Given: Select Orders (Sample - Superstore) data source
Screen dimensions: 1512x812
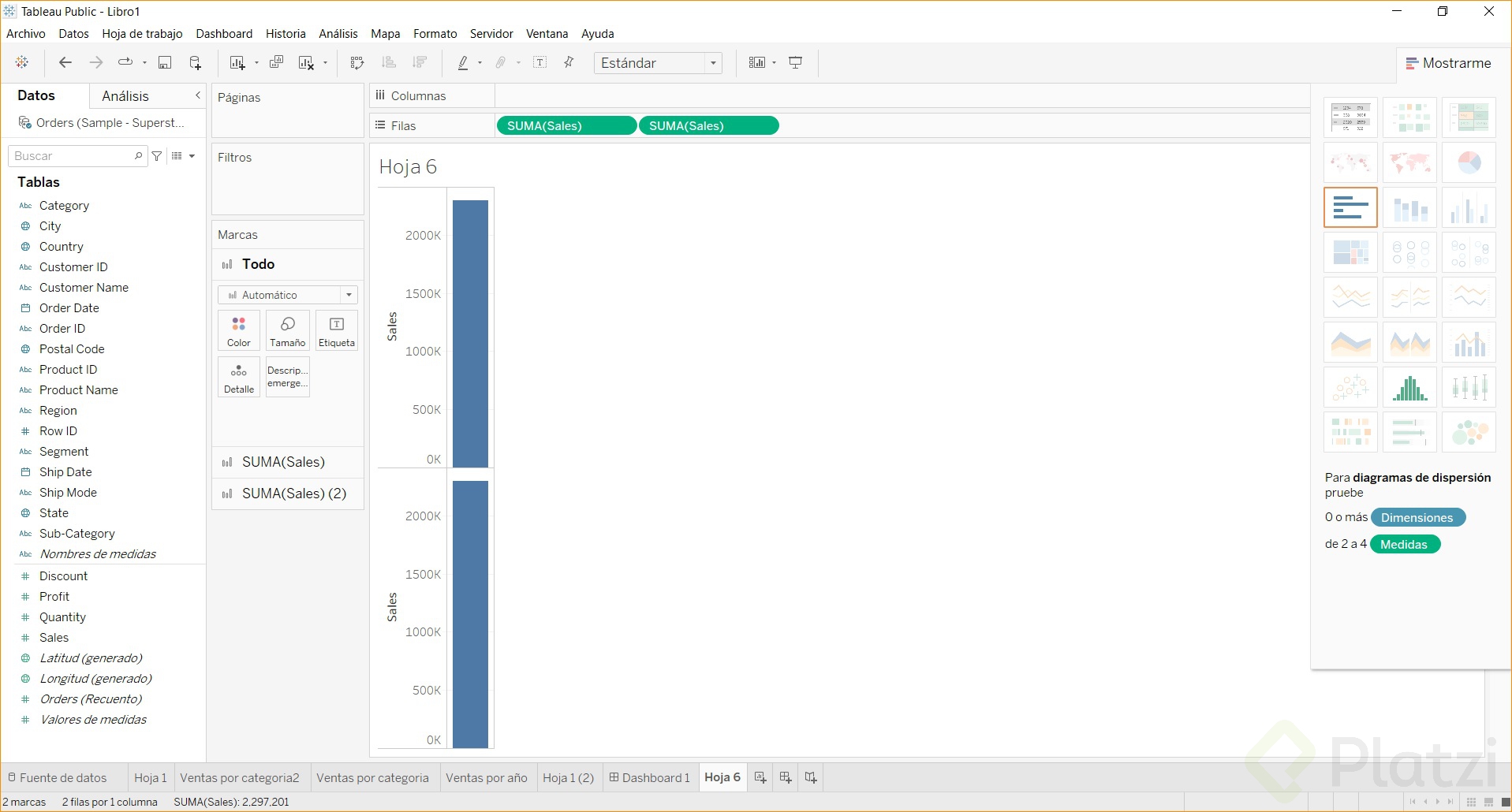Looking at the screenshot, I should coord(103,123).
